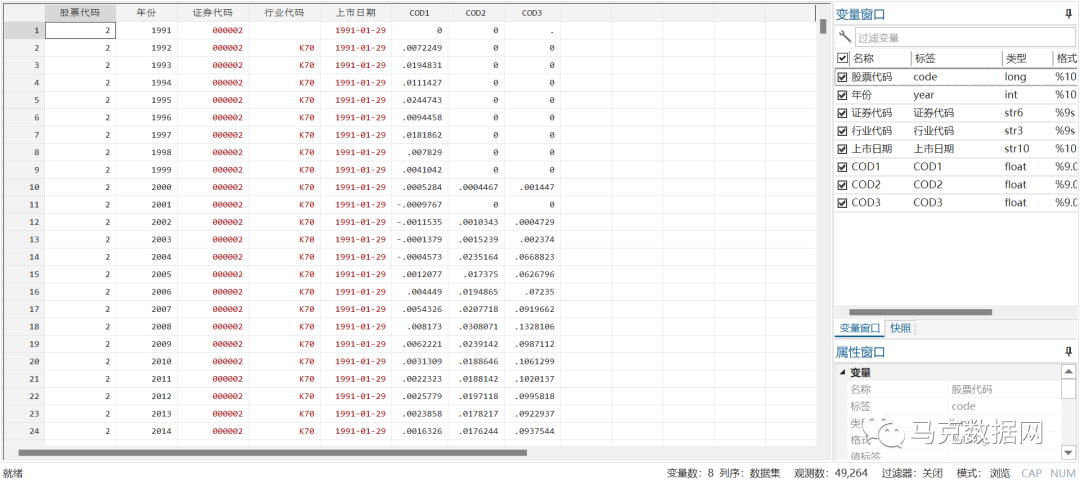Sort variables by the 类型 column header
1080x480 pixels.
coord(1026,59)
